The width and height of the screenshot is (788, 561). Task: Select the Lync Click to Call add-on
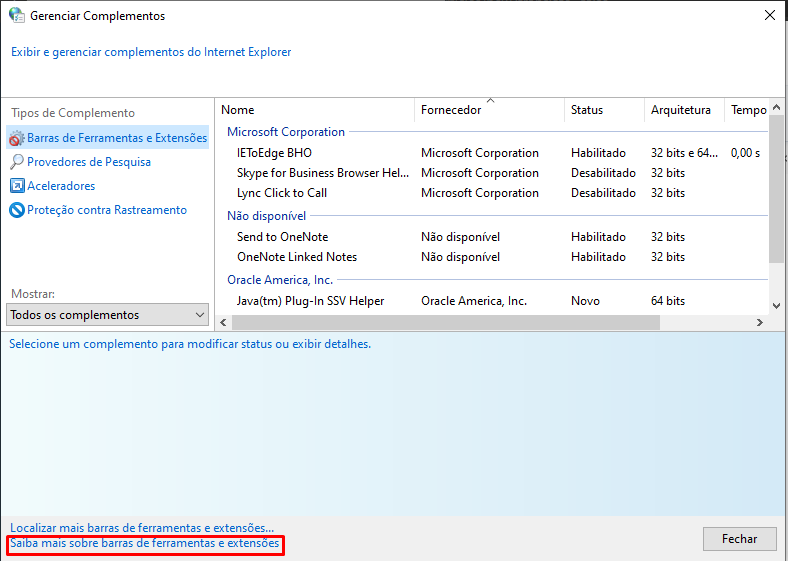pos(282,193)
